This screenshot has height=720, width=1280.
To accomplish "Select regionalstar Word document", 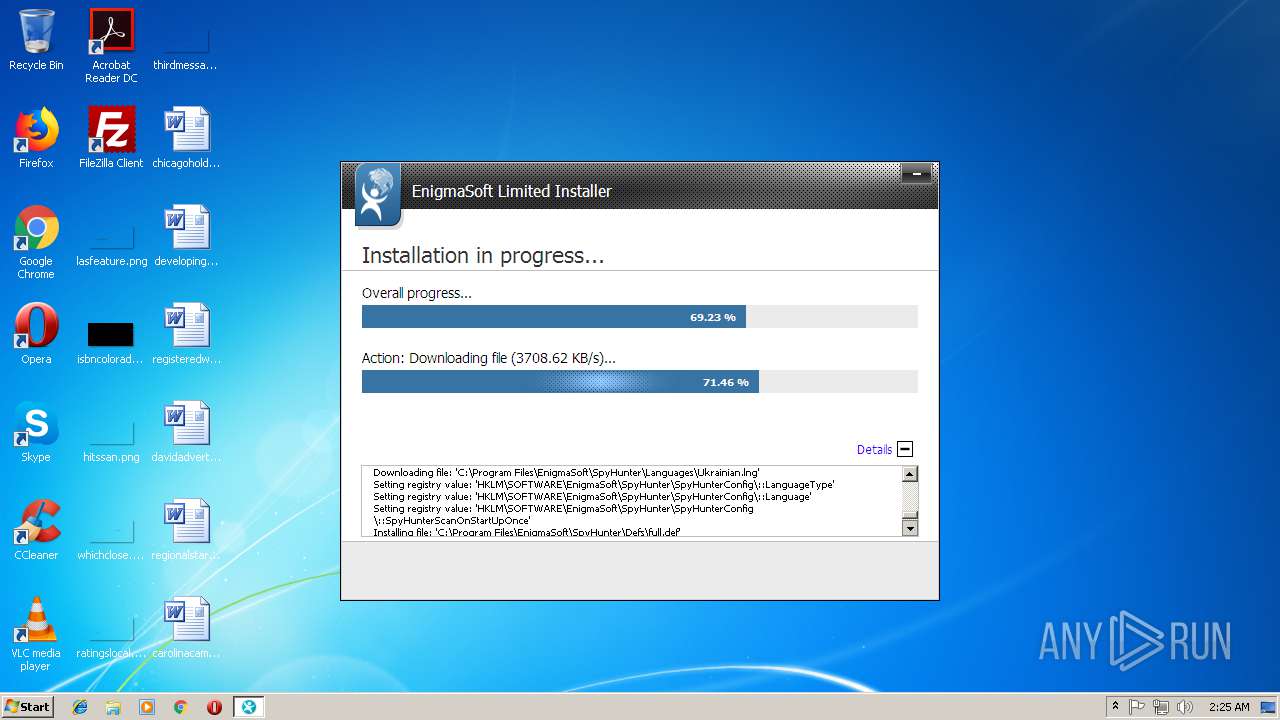I will (x=186, y=530).
